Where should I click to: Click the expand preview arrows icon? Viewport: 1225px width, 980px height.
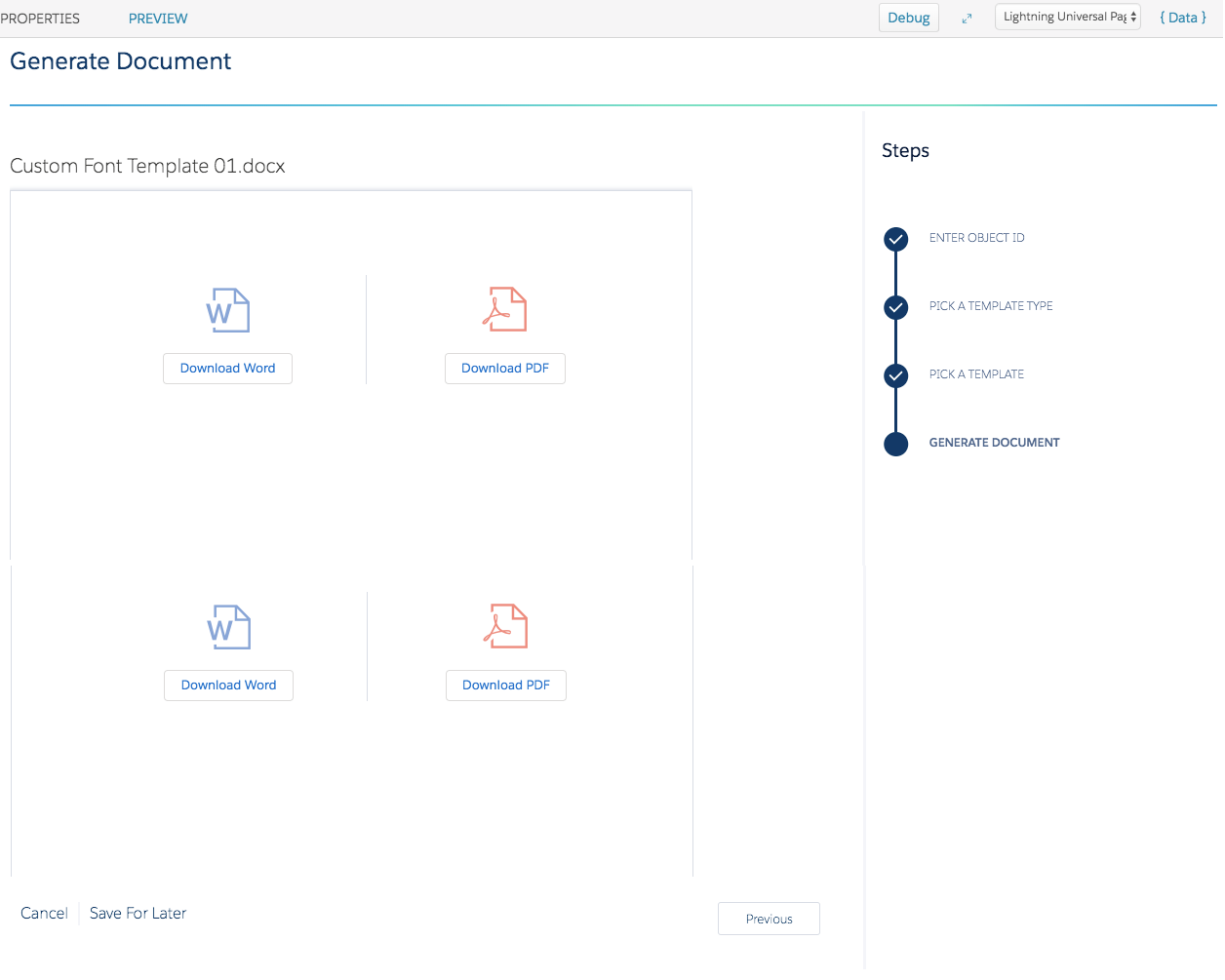point(967,19)
